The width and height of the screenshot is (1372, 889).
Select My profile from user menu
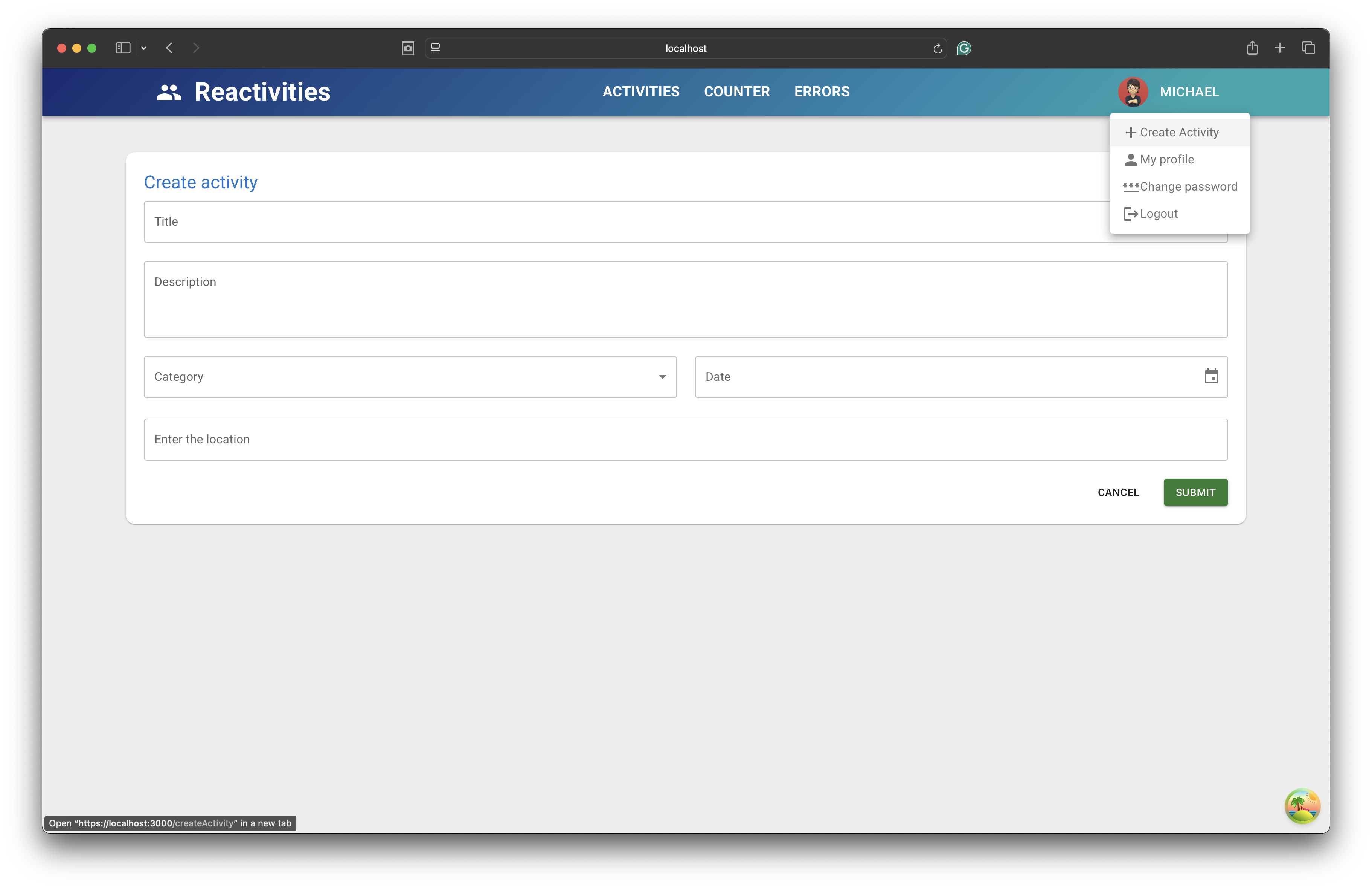coord(1180,160)
